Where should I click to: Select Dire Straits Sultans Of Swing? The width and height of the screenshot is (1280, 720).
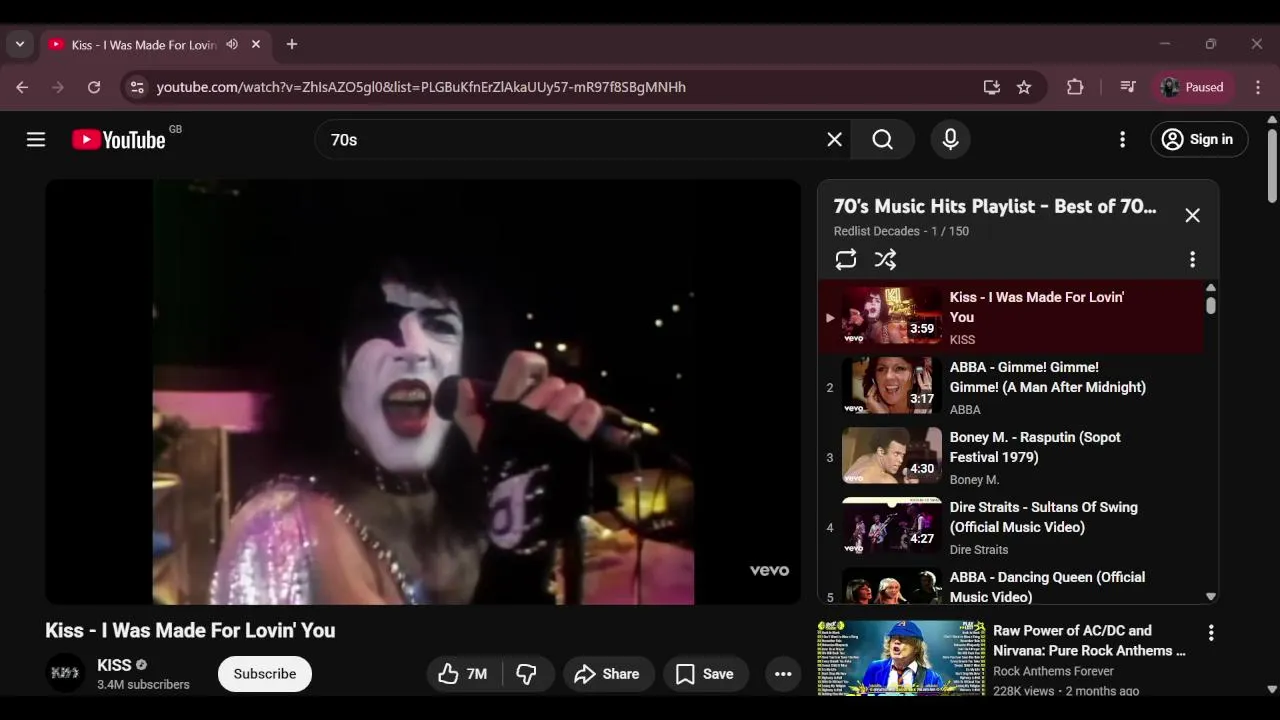click(1012, 527)
